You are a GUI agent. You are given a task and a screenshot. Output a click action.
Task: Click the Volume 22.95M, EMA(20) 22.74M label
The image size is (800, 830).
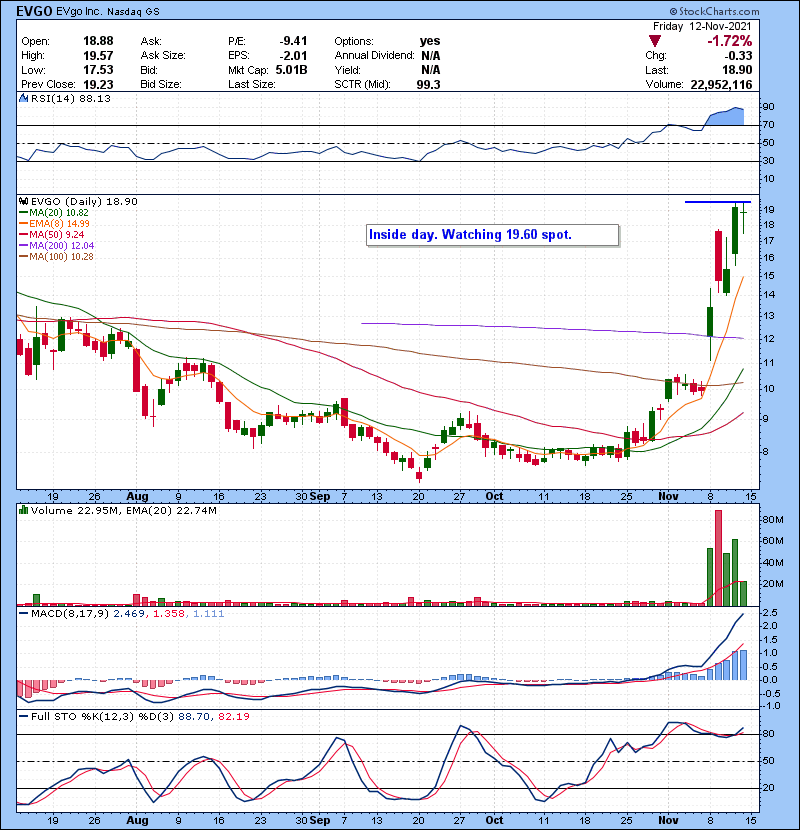coord(124,511)
